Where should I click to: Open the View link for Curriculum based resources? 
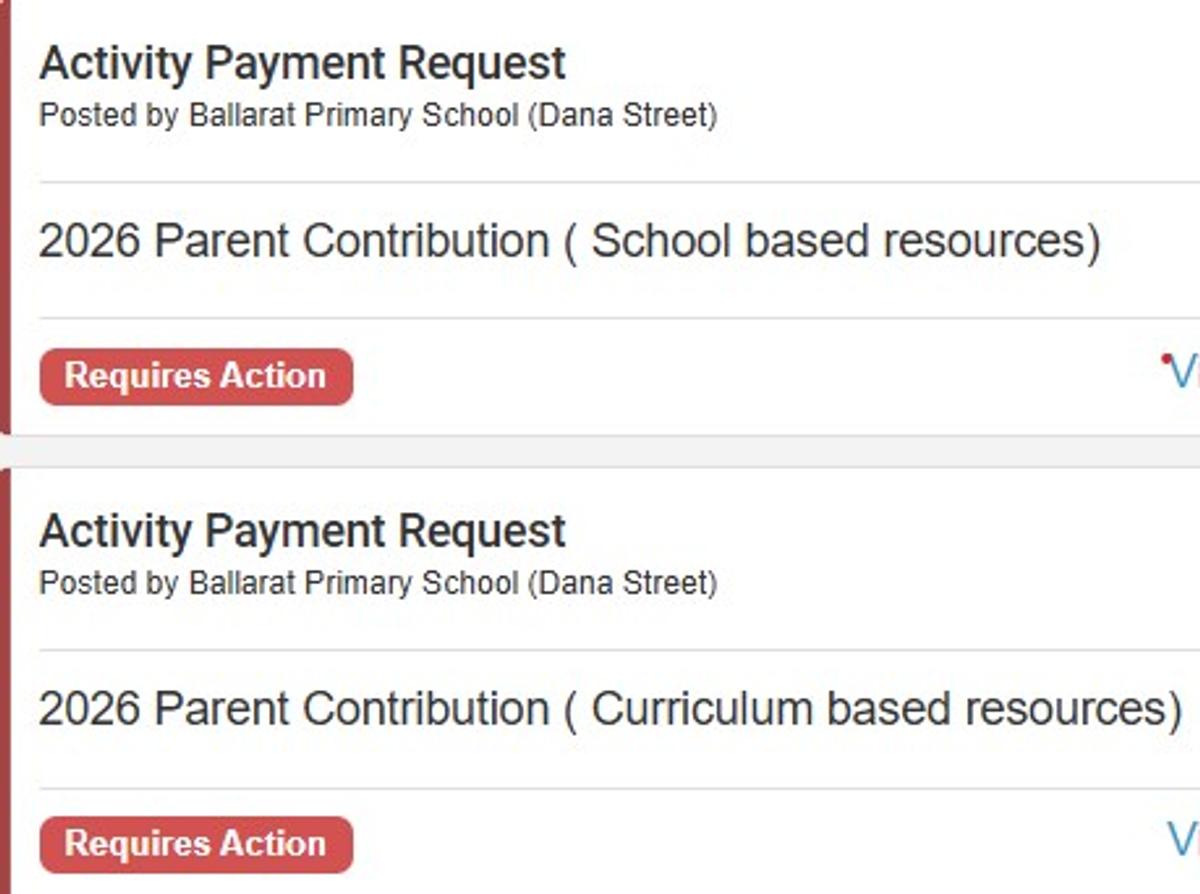pos(1185,840)
